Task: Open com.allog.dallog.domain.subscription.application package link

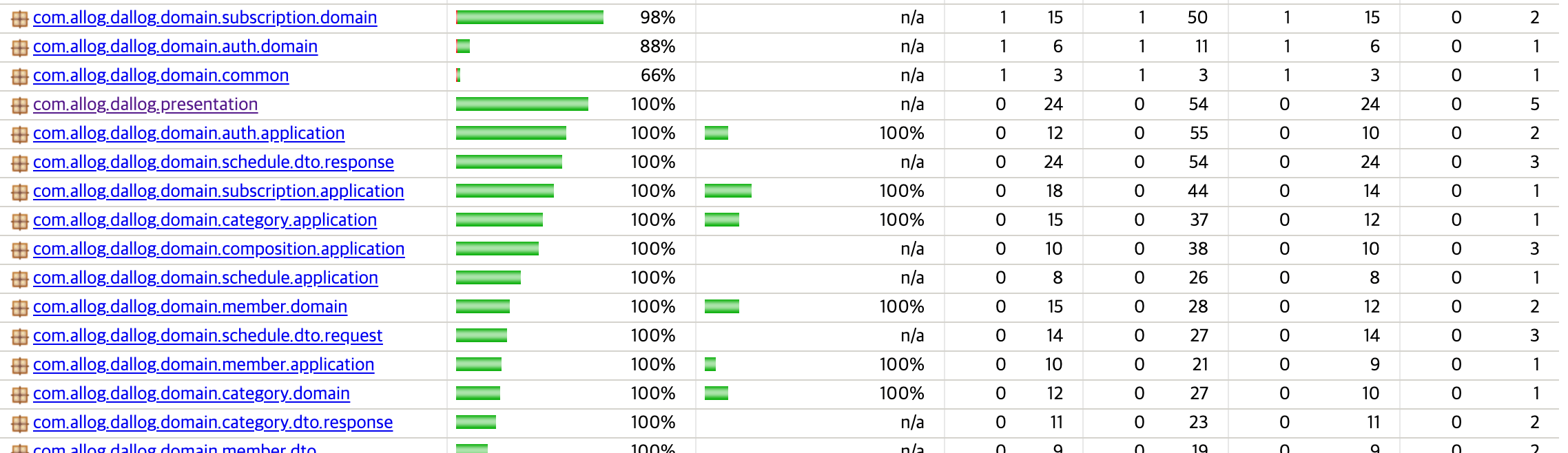Action: pos(218,191)
